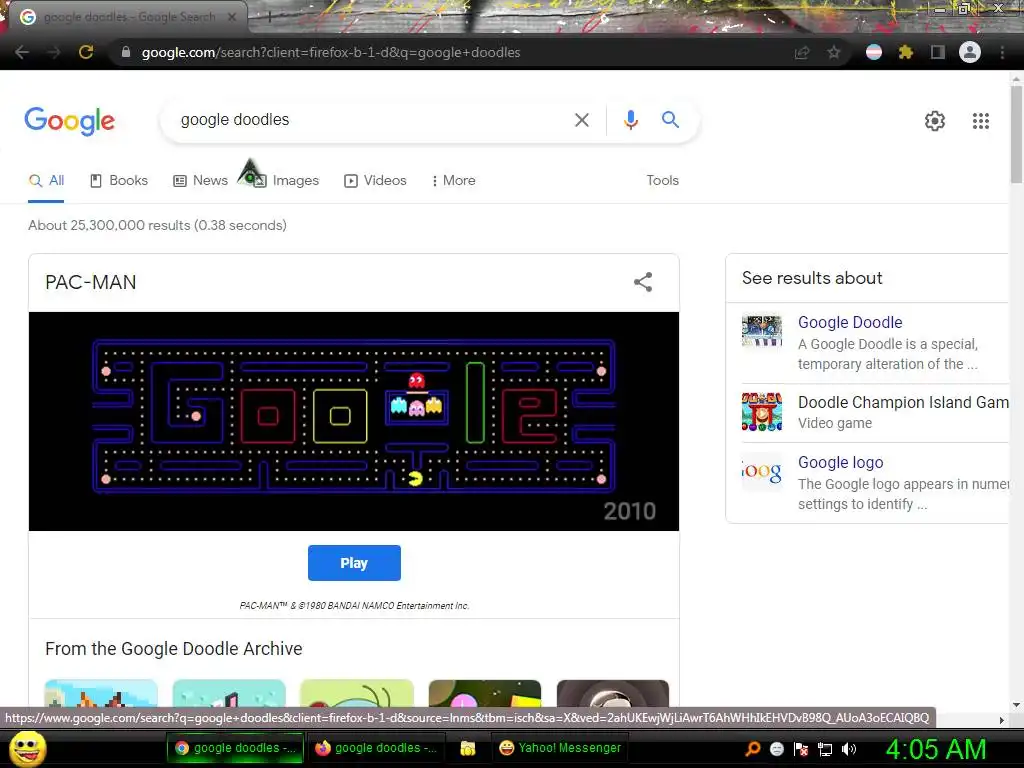
Task: Click the tray search magnifier icon
Action: pos(753,749)
